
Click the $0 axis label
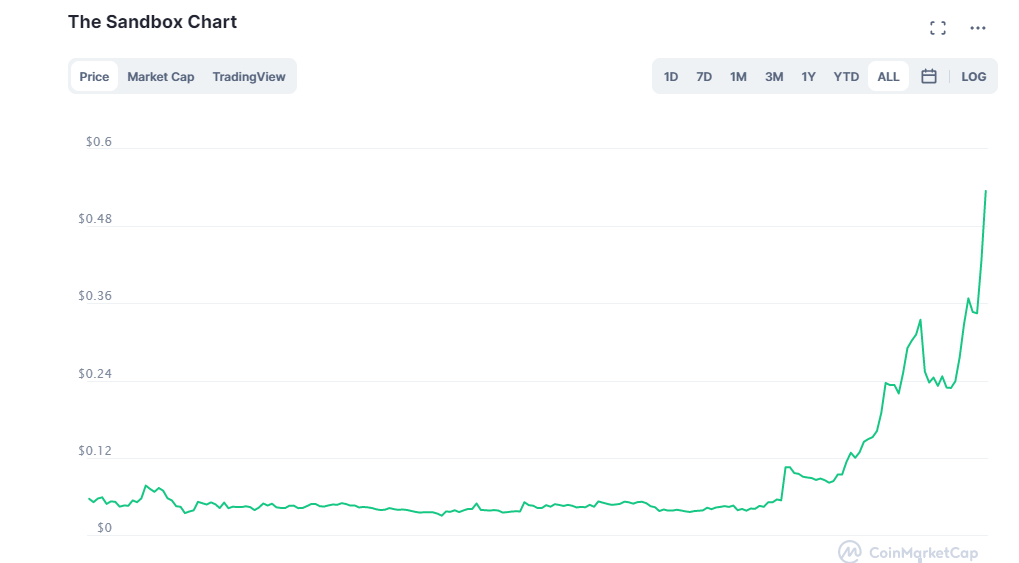tap(105, 528)
